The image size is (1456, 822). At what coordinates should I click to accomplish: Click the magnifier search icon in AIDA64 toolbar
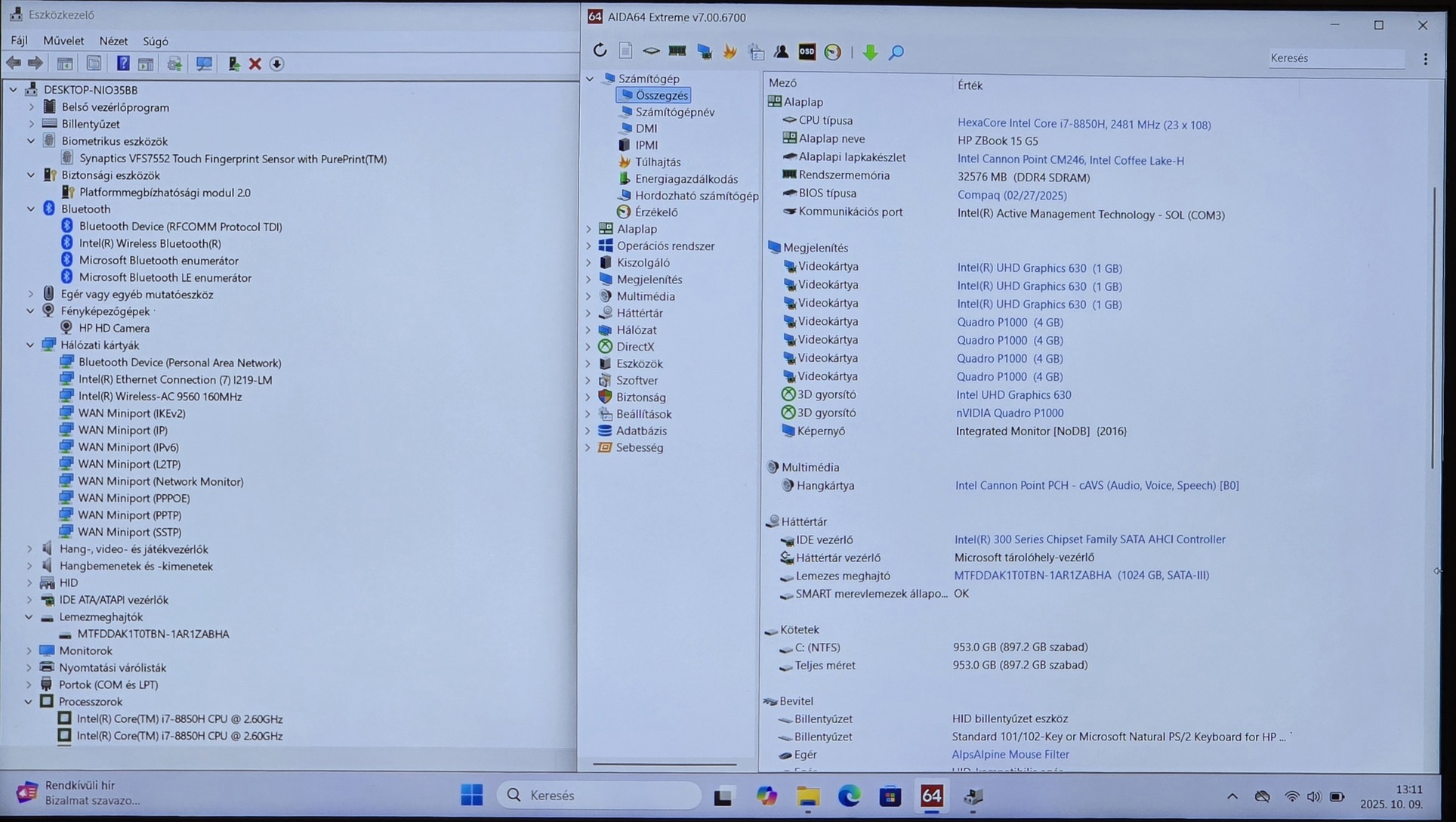click(x=896, y=51)
